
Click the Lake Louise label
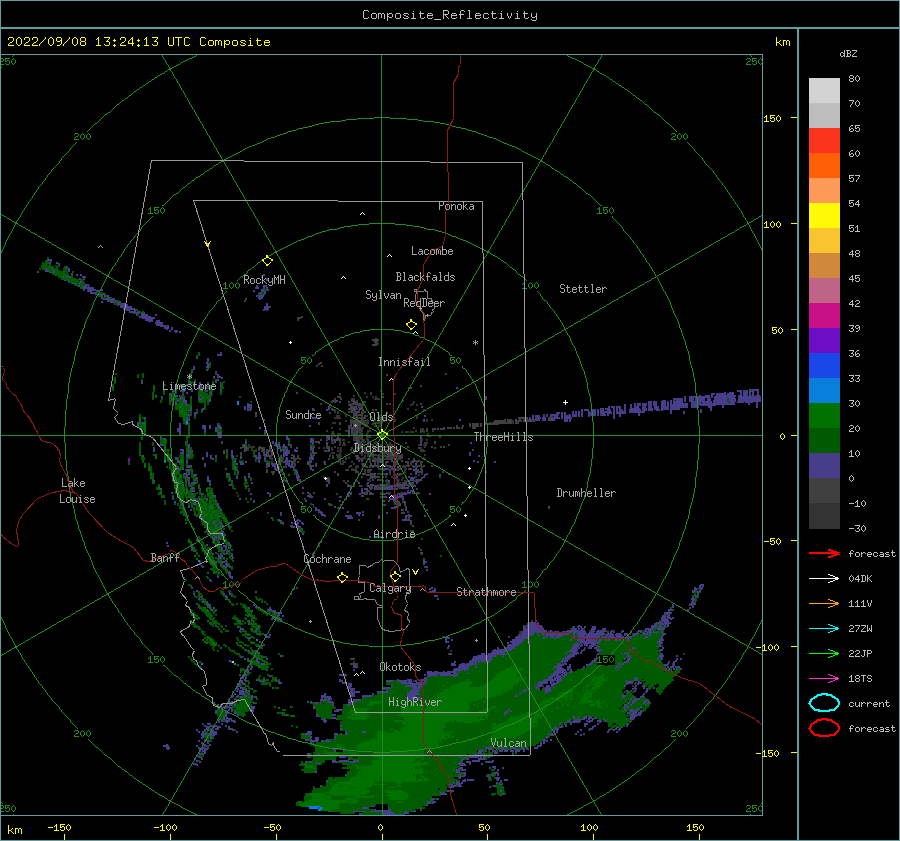[77, 491]
